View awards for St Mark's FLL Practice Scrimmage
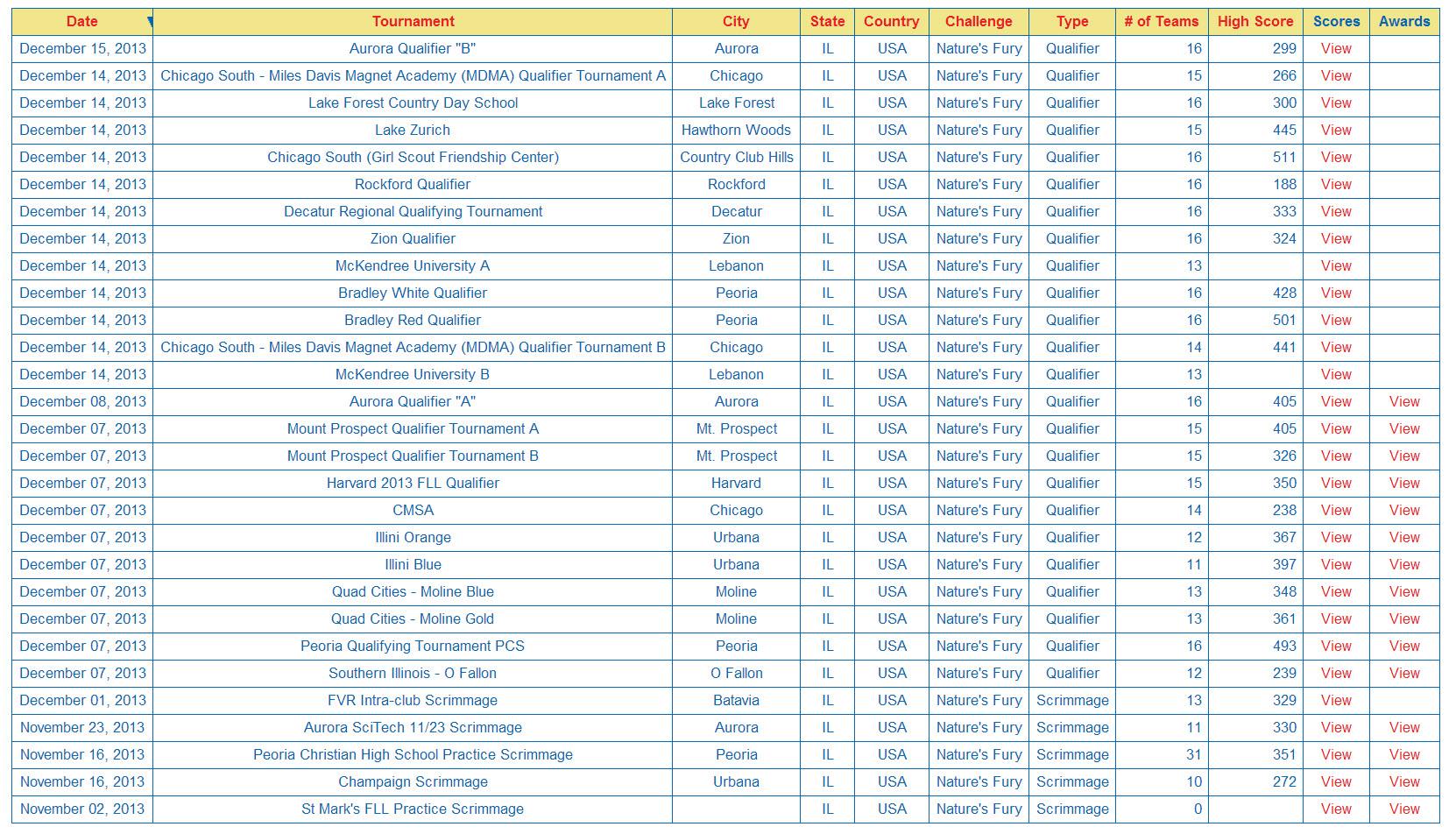1456x834 pixels. click(x=1403, y=809)
